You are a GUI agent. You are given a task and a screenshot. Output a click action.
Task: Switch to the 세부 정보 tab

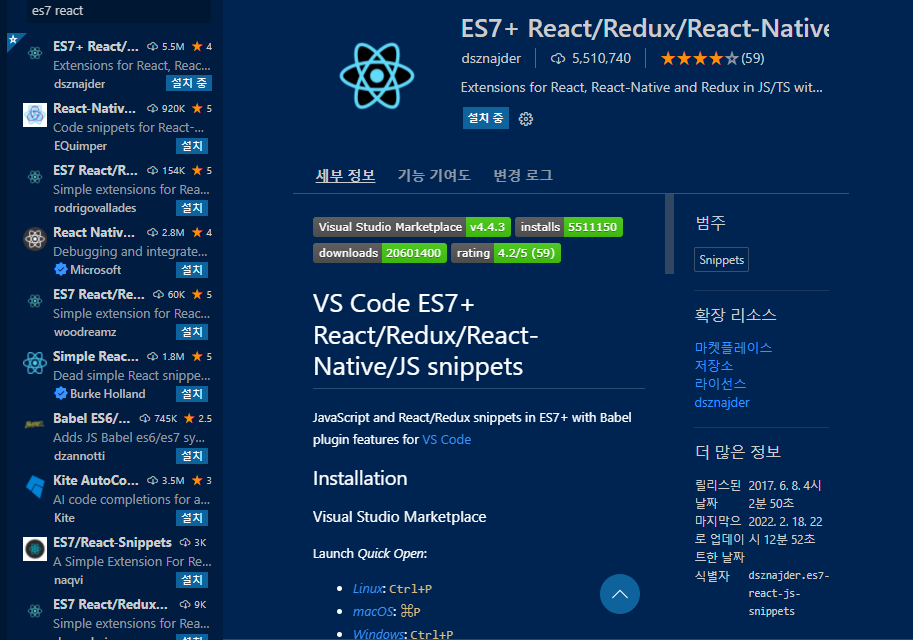(345, 175)
